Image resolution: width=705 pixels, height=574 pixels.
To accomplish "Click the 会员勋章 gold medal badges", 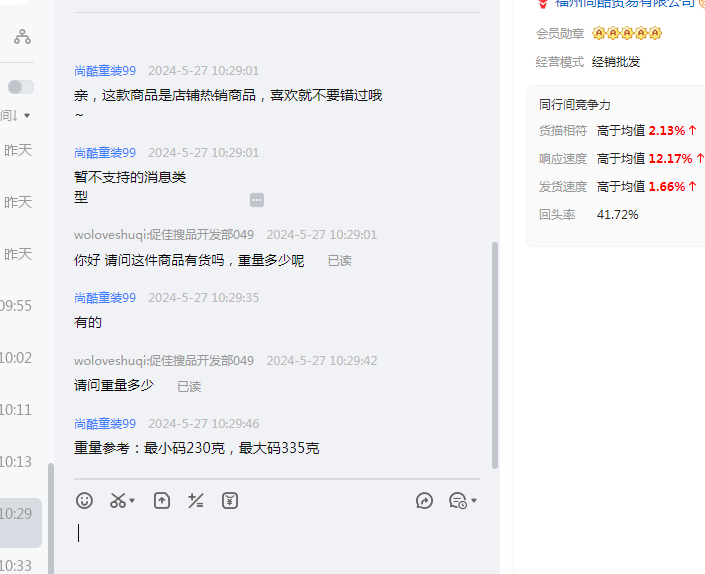I will [627, 34].
